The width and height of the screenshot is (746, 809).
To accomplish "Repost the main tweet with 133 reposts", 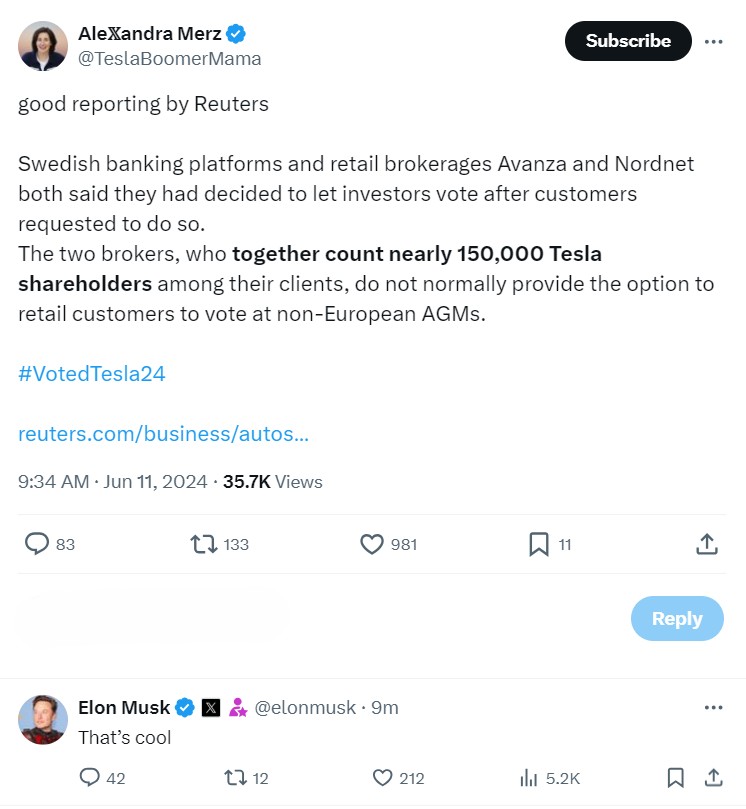I will 203,544.
